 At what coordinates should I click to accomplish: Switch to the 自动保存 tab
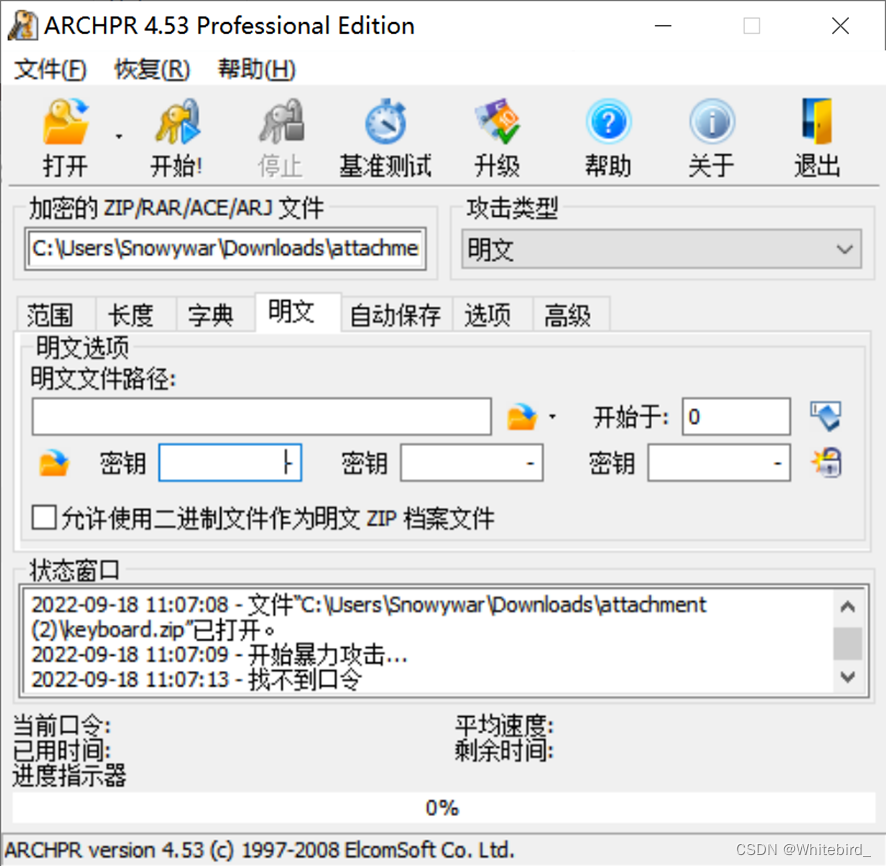click(x=396, y=315)
